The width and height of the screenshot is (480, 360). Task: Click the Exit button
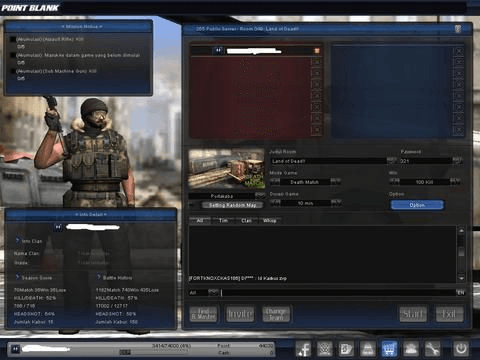point(449,314)
